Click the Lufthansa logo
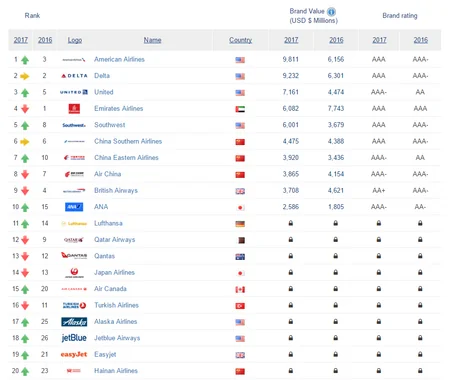Viewport: 450px width, 380px height. [74, 223]
